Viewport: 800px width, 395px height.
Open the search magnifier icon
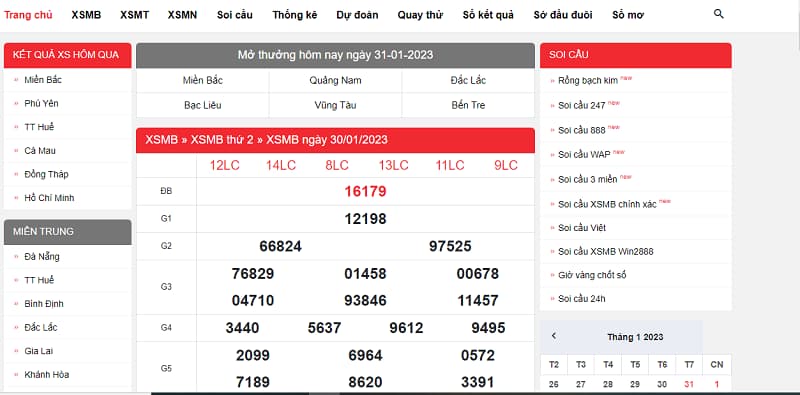point(718,14)
